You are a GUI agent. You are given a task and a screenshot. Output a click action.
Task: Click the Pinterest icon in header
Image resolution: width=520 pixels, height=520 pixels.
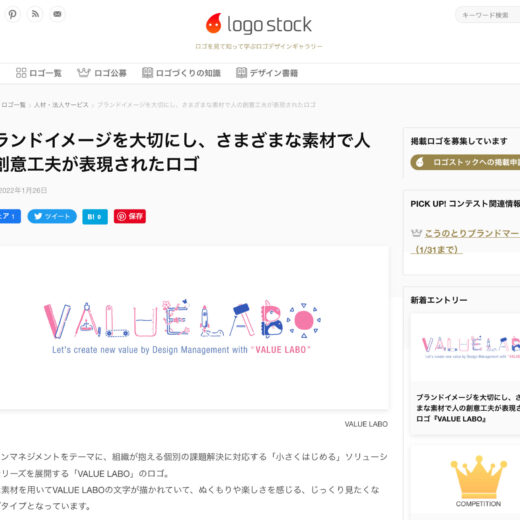[13, 14]
